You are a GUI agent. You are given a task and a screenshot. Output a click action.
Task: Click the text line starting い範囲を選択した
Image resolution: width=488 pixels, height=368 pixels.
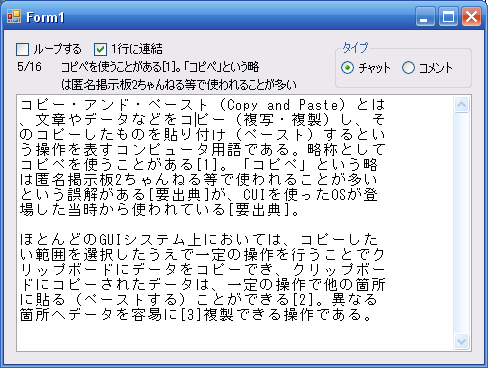tap(202, 254)
